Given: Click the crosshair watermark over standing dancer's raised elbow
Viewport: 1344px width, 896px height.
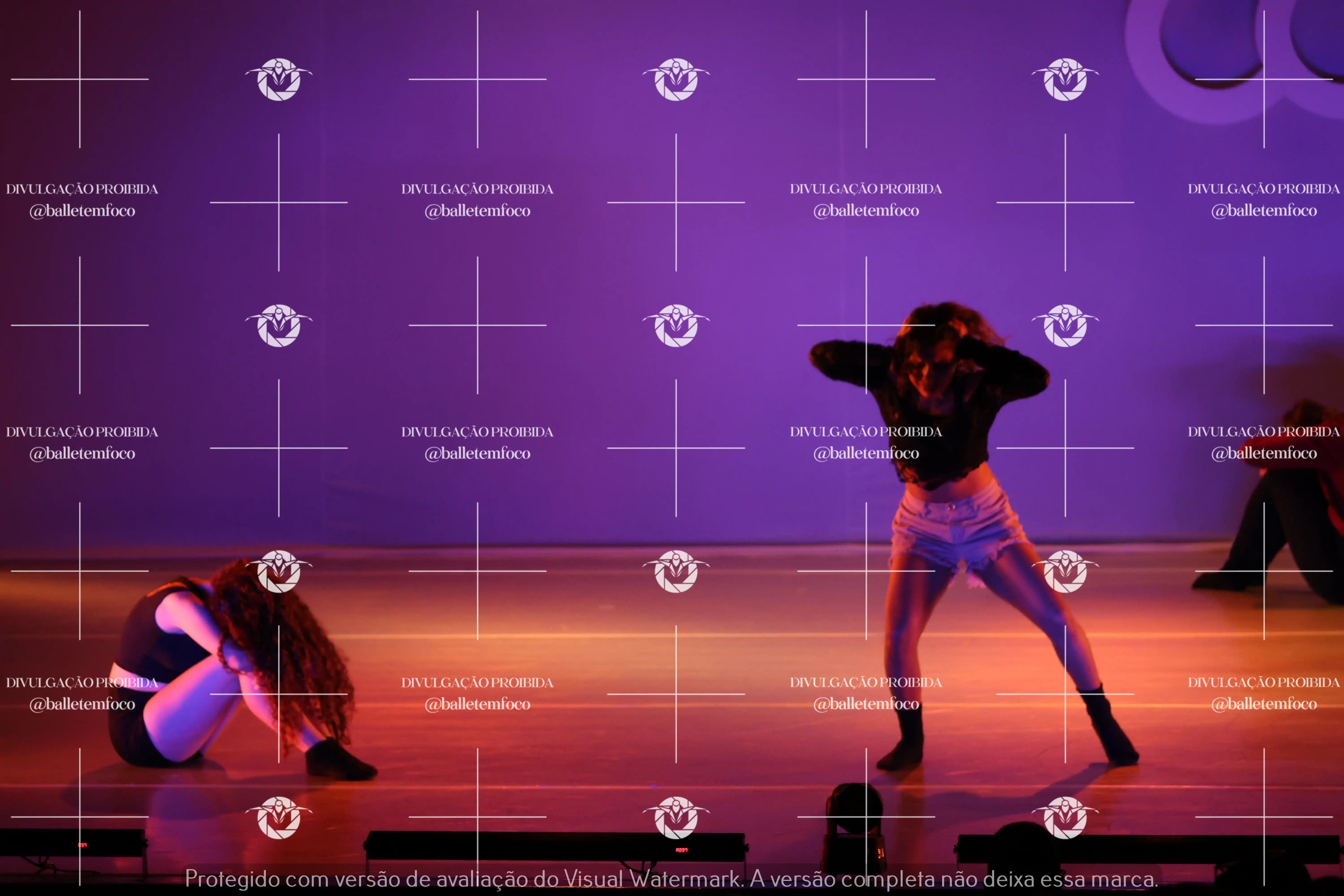Looking at the screenshot, I should point(866,326).
